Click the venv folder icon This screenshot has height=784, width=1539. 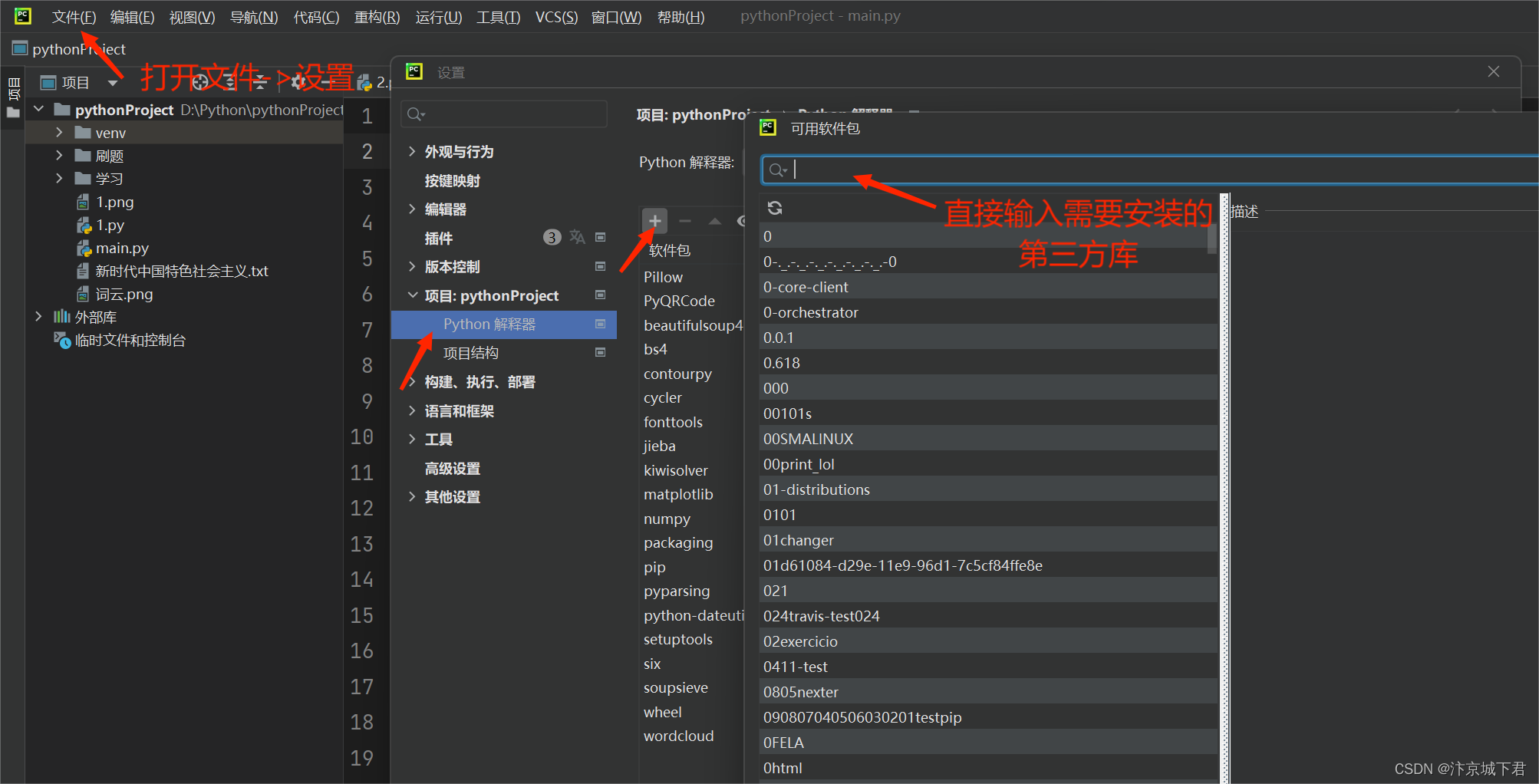[x=83, y=133]
